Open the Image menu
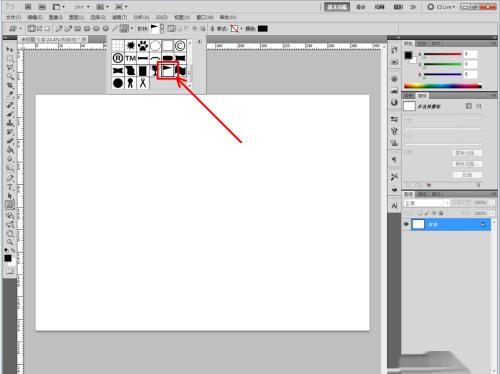The height and width of the screenshot is (374, 500). pos(56,17)
